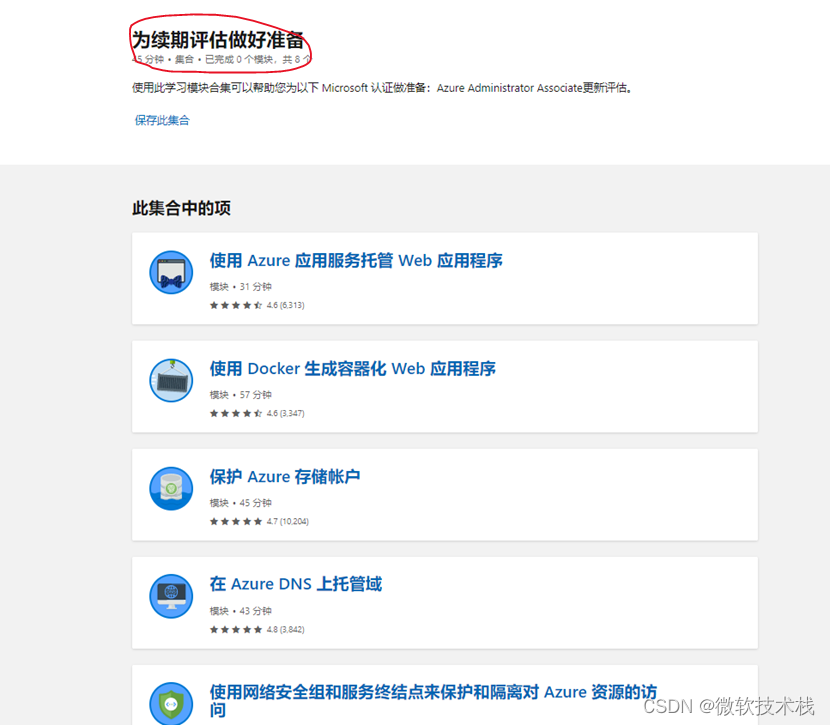Click collection progress text under the title
The width and height of the screenshot is (830, 725).
click(221, 59)
